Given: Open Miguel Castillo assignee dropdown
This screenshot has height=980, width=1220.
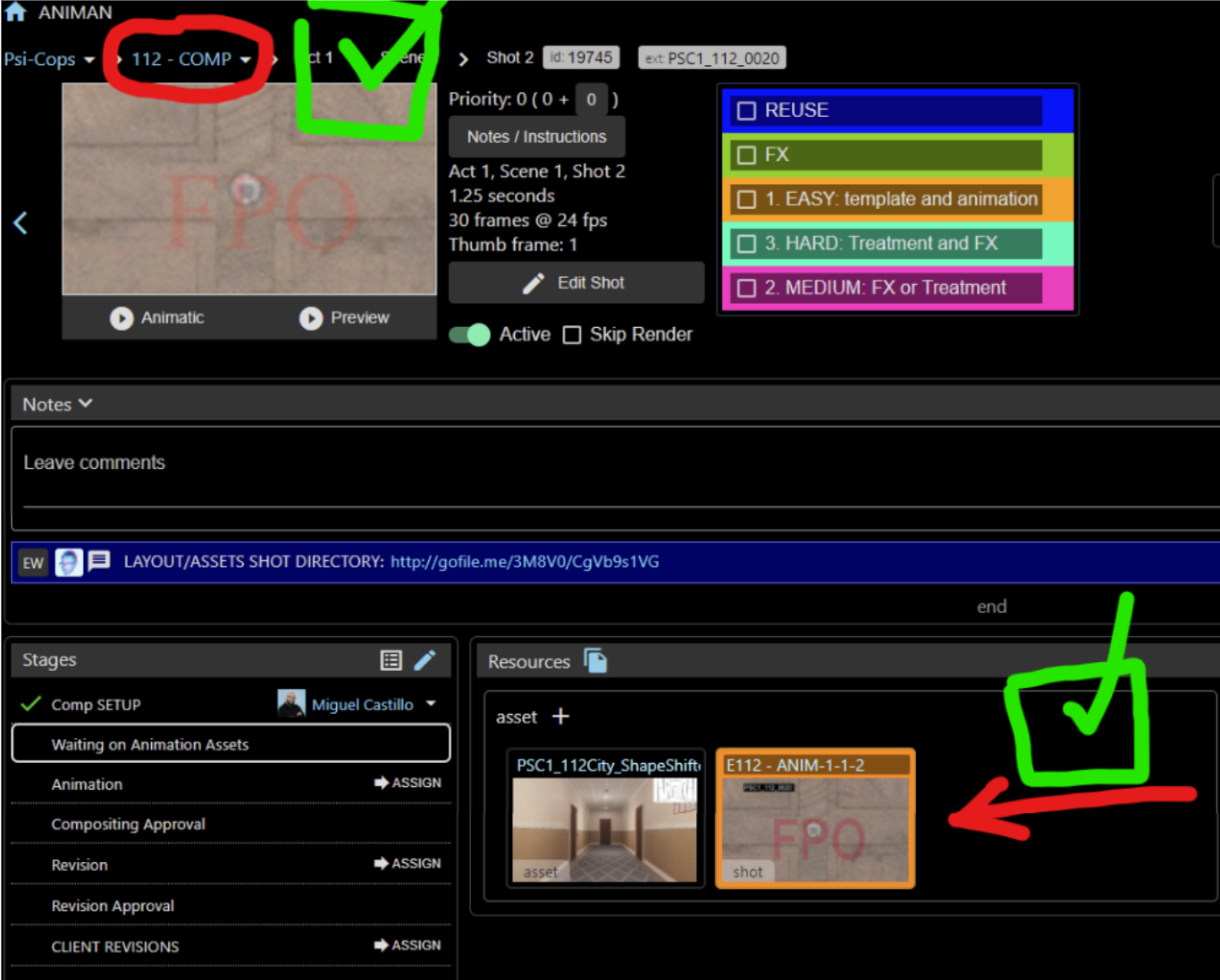Looking at the screenshot, I should (x=431, y=704).
